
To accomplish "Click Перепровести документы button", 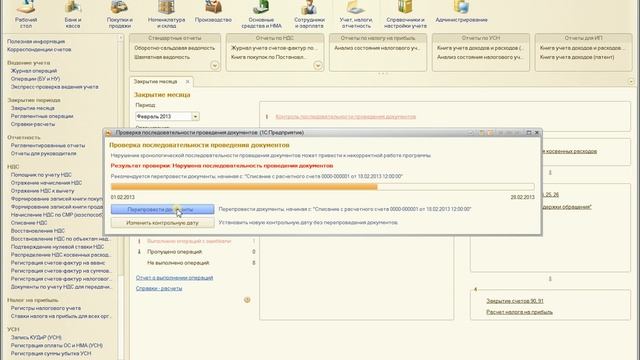I will pyautogui.click(x=162, y=209).
